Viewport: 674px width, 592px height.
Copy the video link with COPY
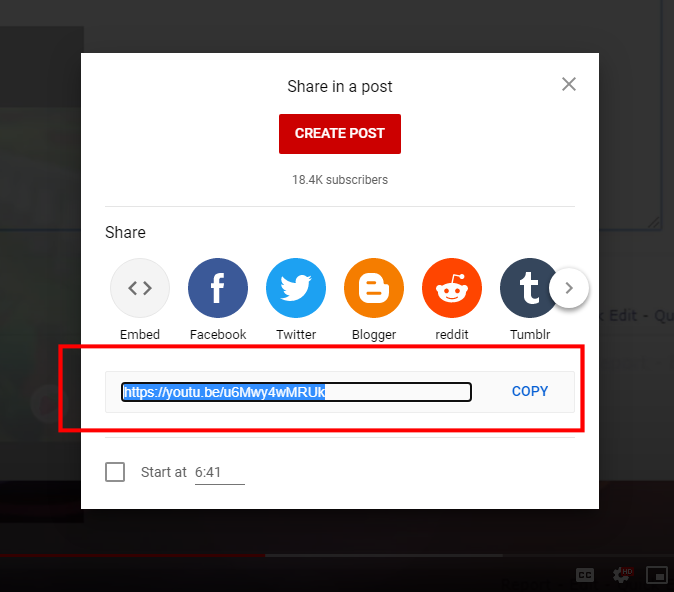[x=530, y=391]
